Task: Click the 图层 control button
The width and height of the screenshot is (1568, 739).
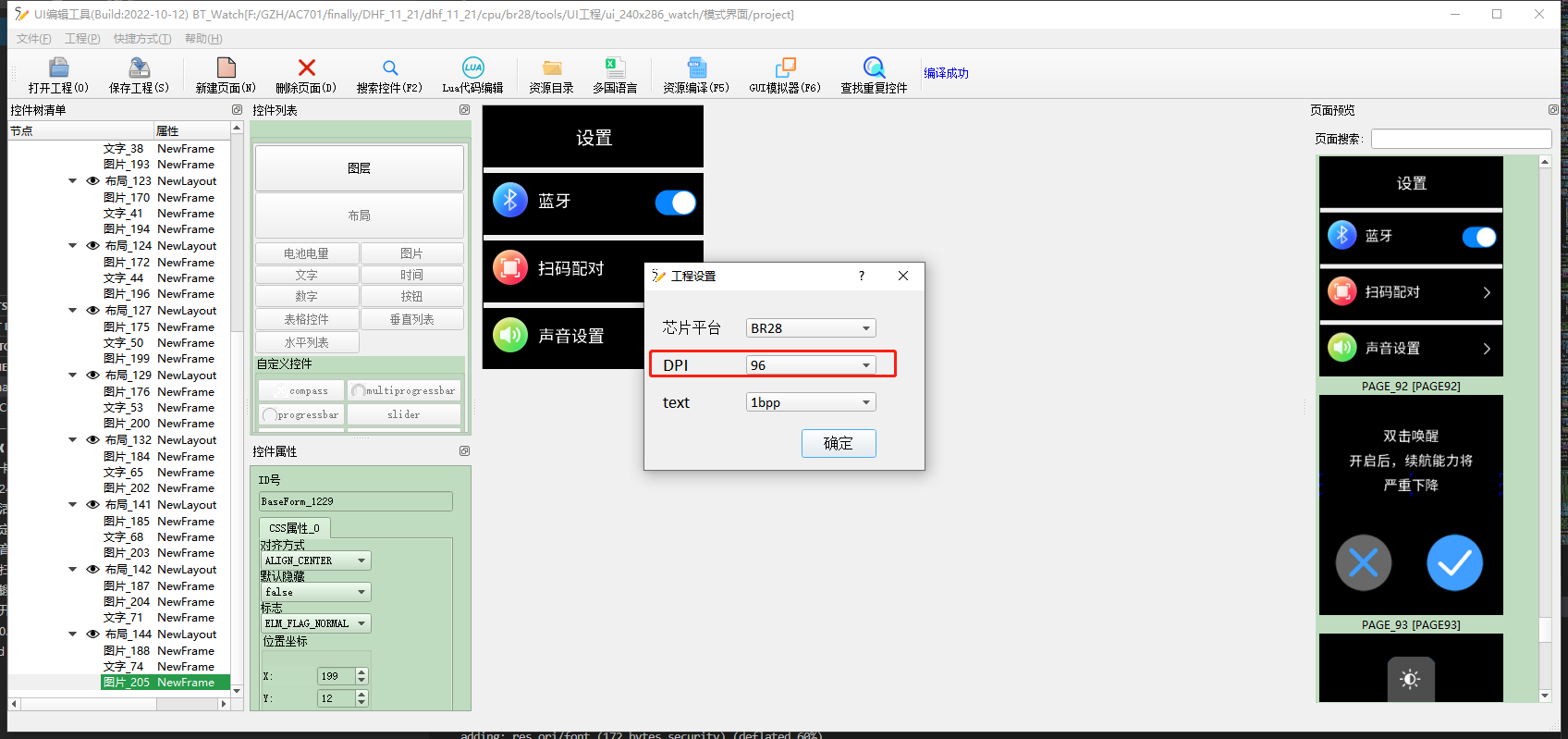Action: (x=360, y=168)
